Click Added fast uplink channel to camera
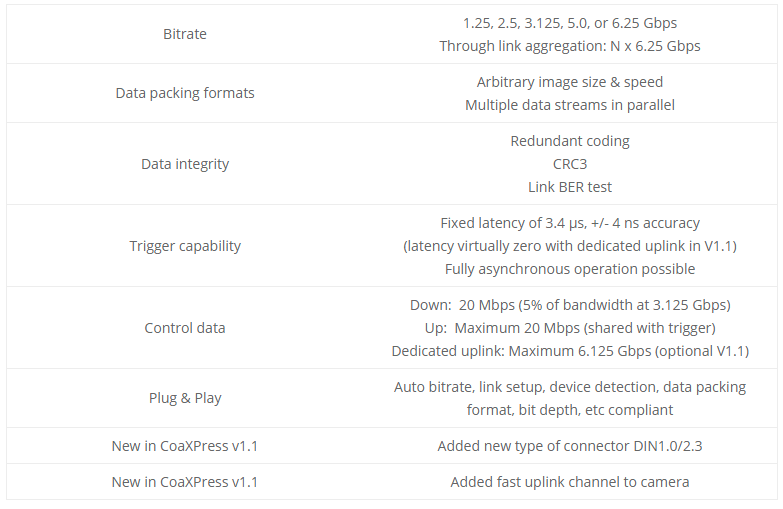783x509 pixels. [570, 482]
